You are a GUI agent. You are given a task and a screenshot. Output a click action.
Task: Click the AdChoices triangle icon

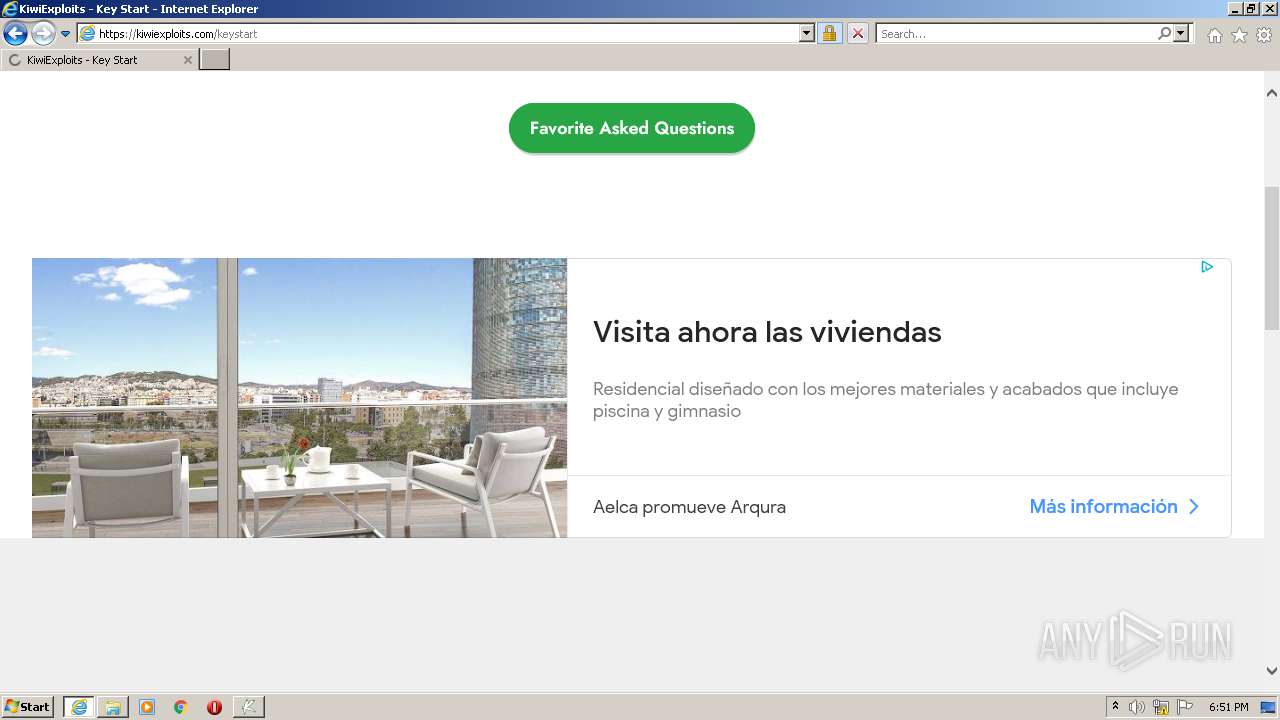(x=1207, y=266)
